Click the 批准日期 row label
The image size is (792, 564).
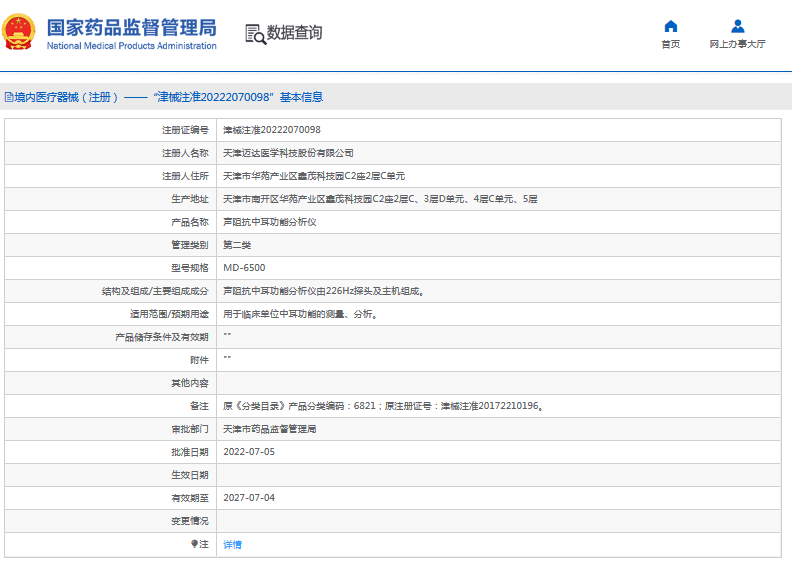(189, 452)
